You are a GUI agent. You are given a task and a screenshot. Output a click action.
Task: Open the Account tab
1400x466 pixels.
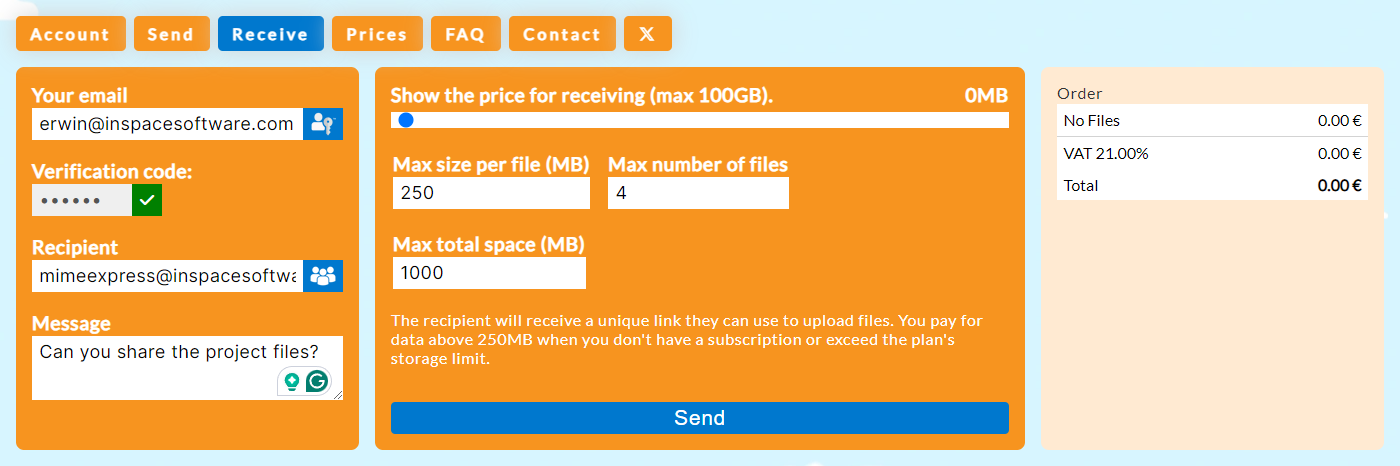coord(70,34)
